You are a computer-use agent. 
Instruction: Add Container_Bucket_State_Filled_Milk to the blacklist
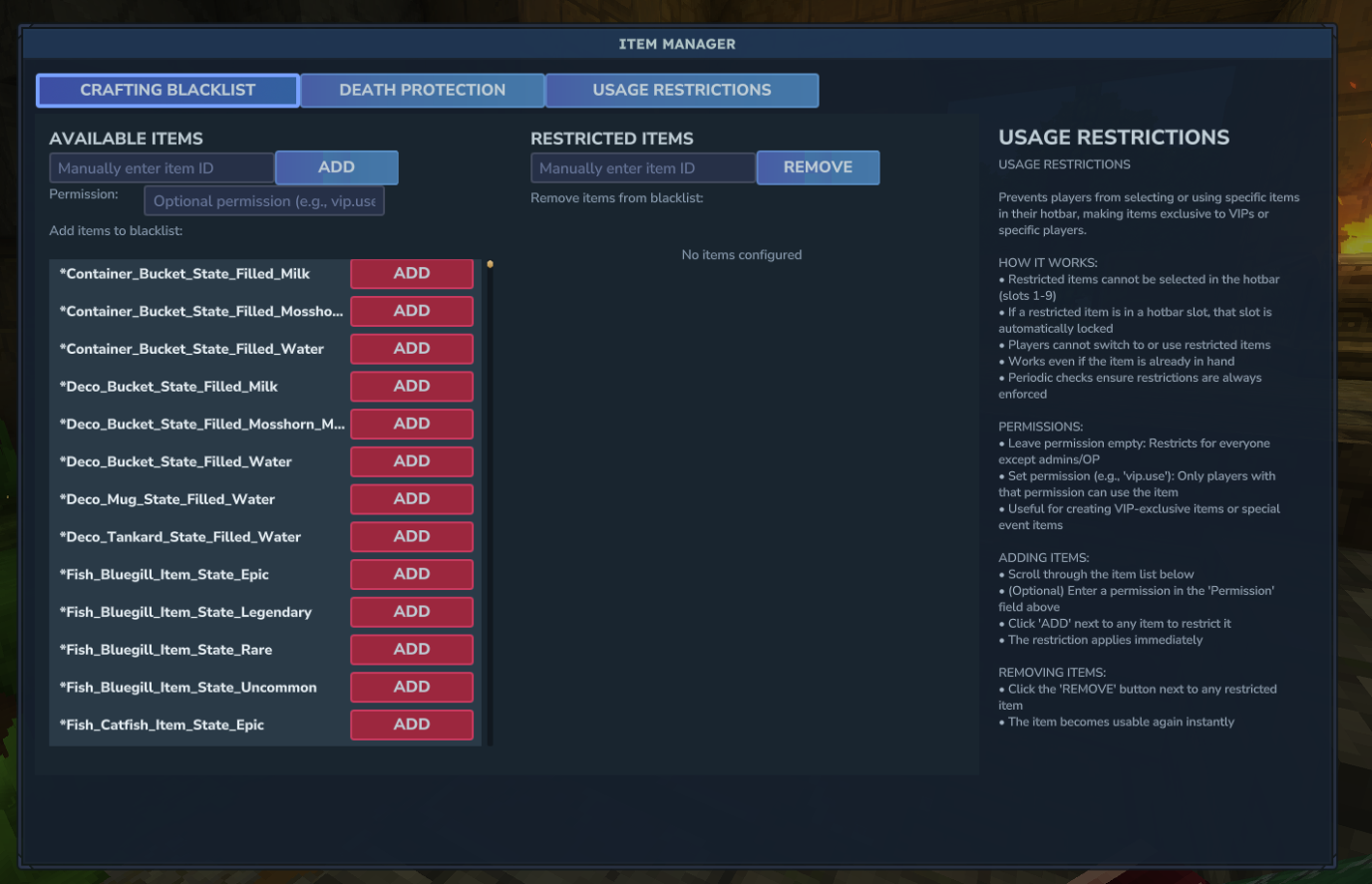(x=412, y=273)
